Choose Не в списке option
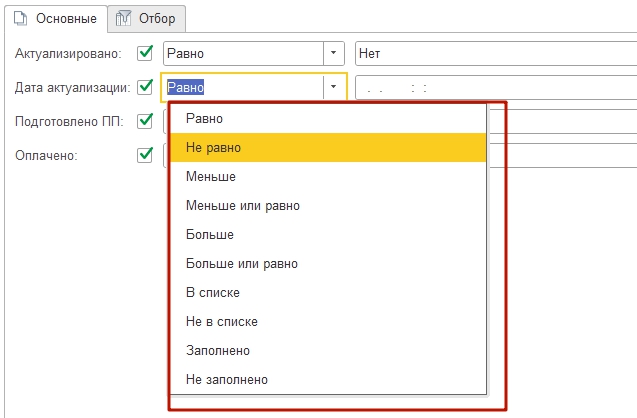637x418 pixels. 221,322
